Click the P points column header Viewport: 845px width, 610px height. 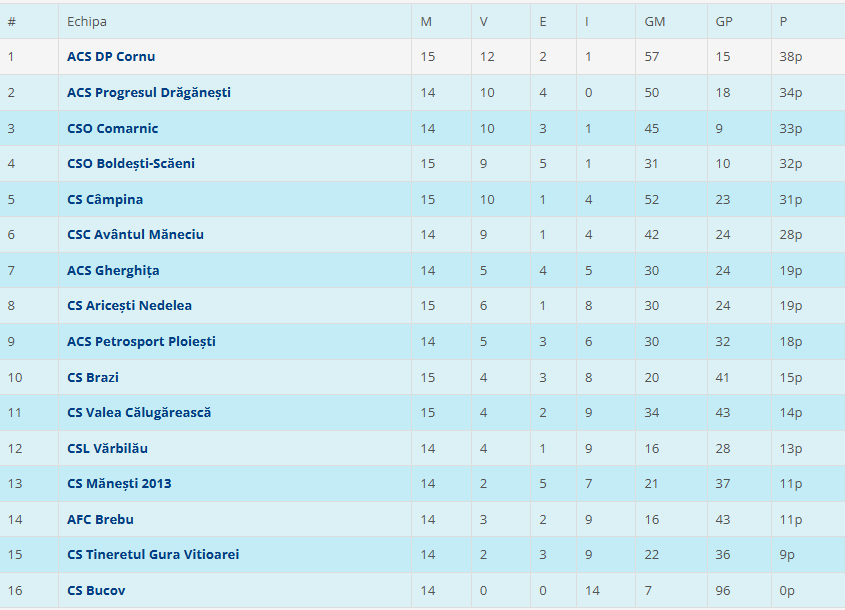783,22
